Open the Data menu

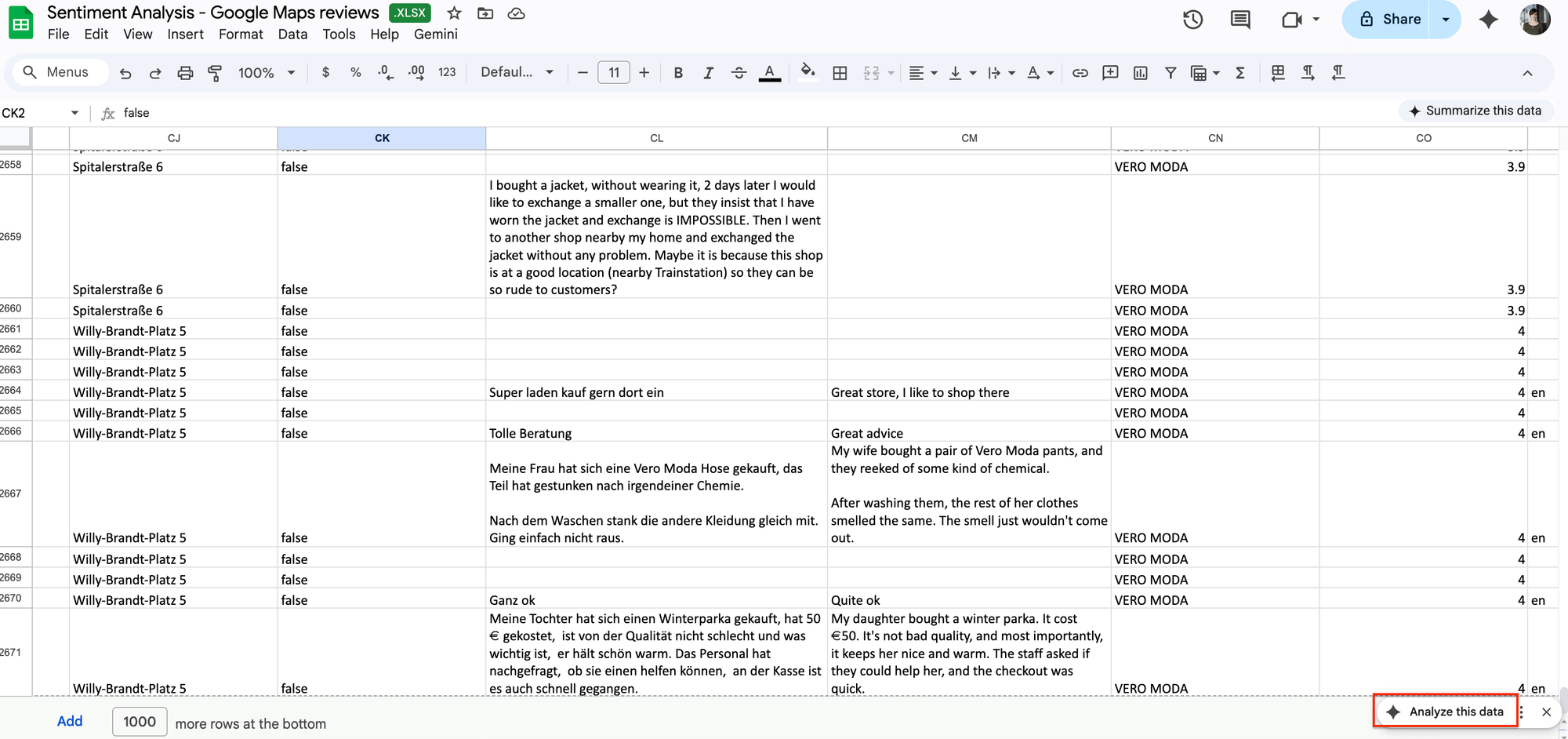pyautogui.click(x=292, y=35)
